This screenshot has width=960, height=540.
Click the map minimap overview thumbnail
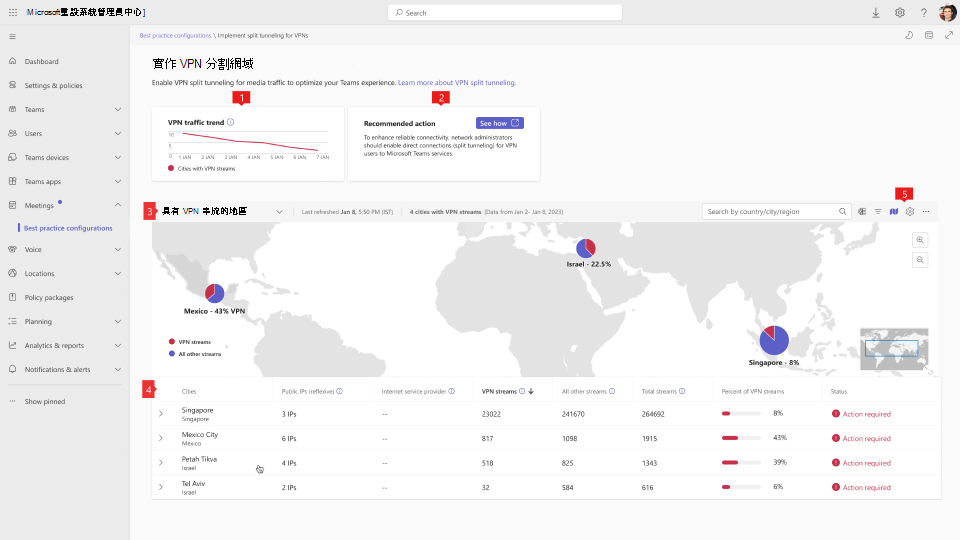point(894,349)
